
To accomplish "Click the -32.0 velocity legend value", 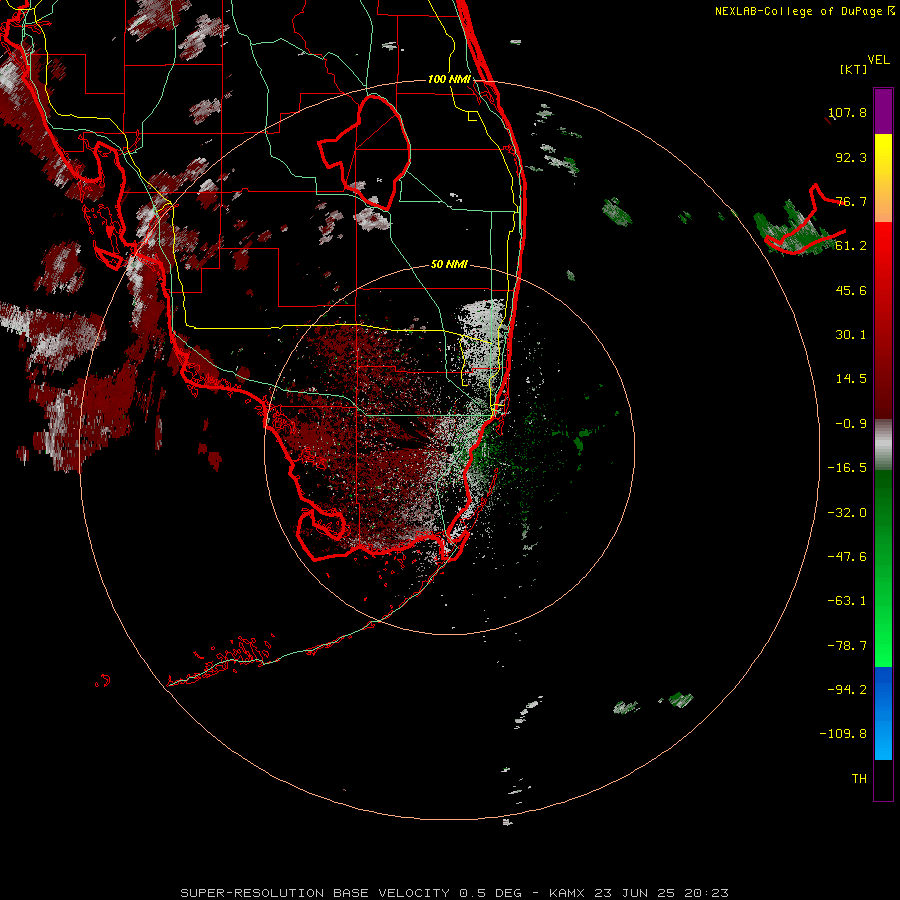I will click(x=847, y=513).
